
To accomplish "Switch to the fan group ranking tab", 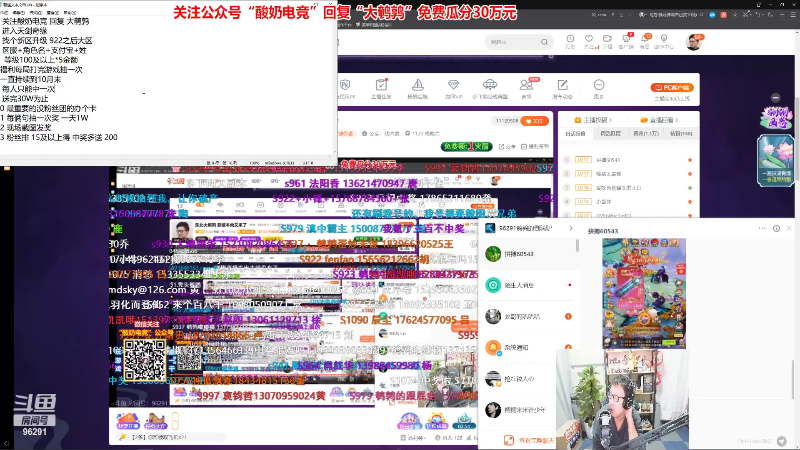I will point(610,134).
